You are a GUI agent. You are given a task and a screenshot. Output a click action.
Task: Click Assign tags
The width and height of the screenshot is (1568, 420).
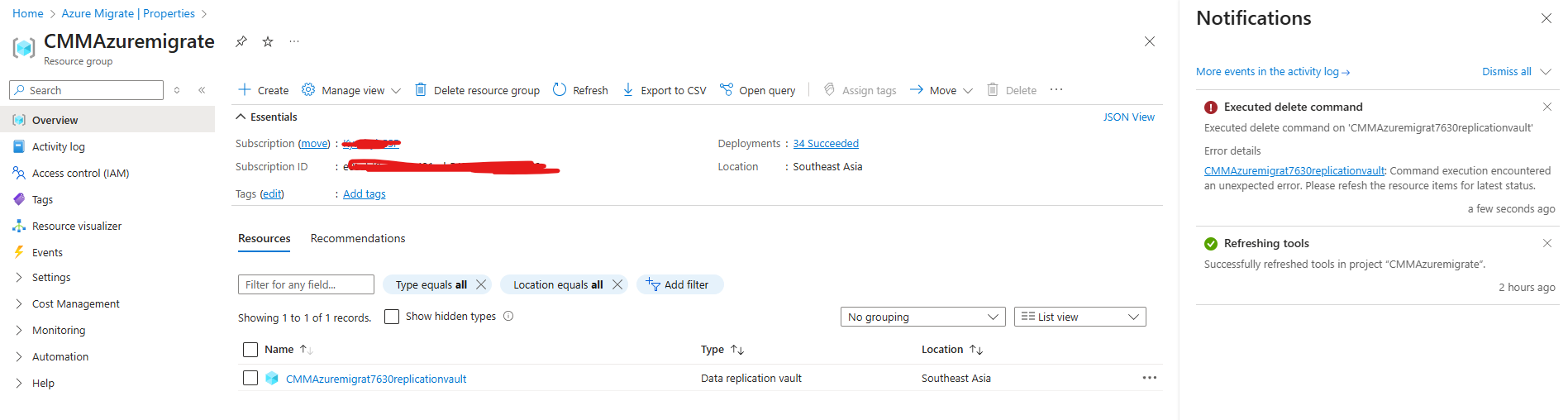[860, 90]
